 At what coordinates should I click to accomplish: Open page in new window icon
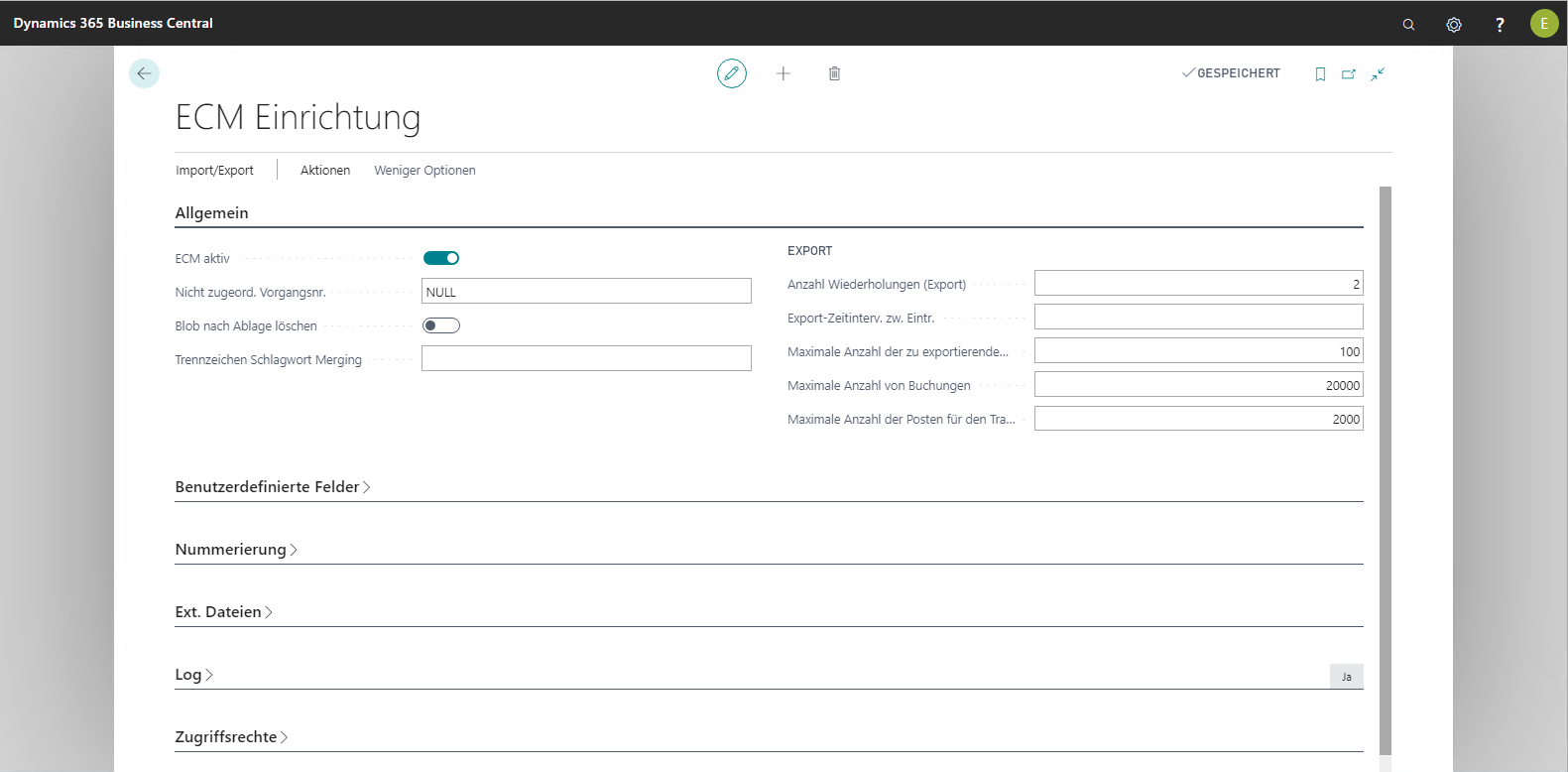1349,74
